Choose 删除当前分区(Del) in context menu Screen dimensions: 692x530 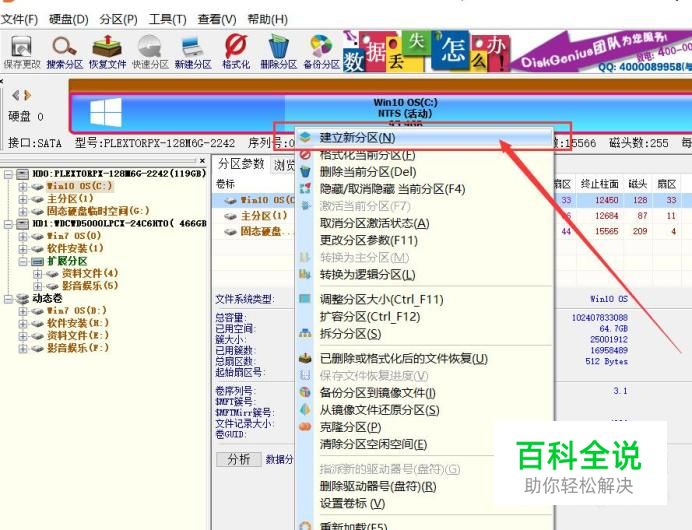click(424, 172)
